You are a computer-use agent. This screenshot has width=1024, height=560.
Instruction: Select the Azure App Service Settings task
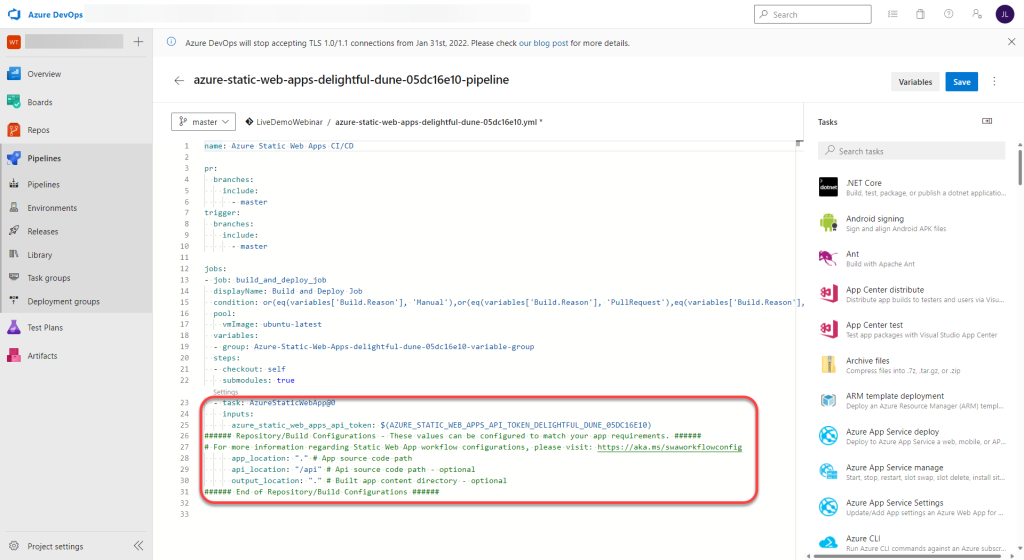point(912,507)
